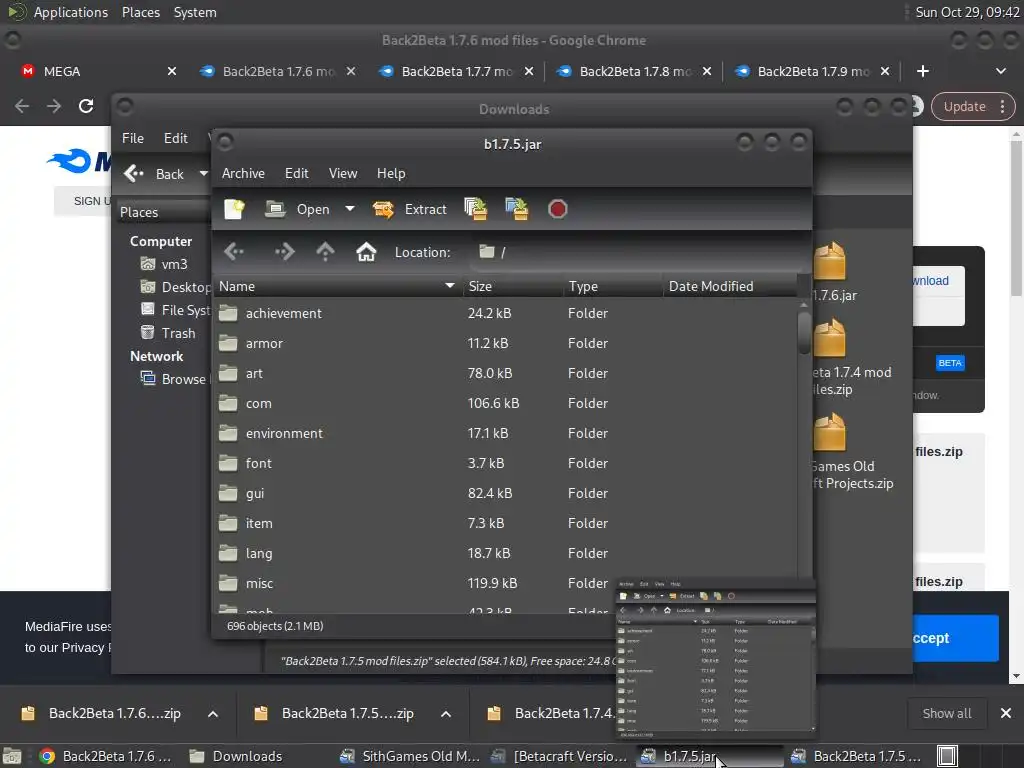Select the achievement folder
1024x768 pixels.
tap(505, 313)
